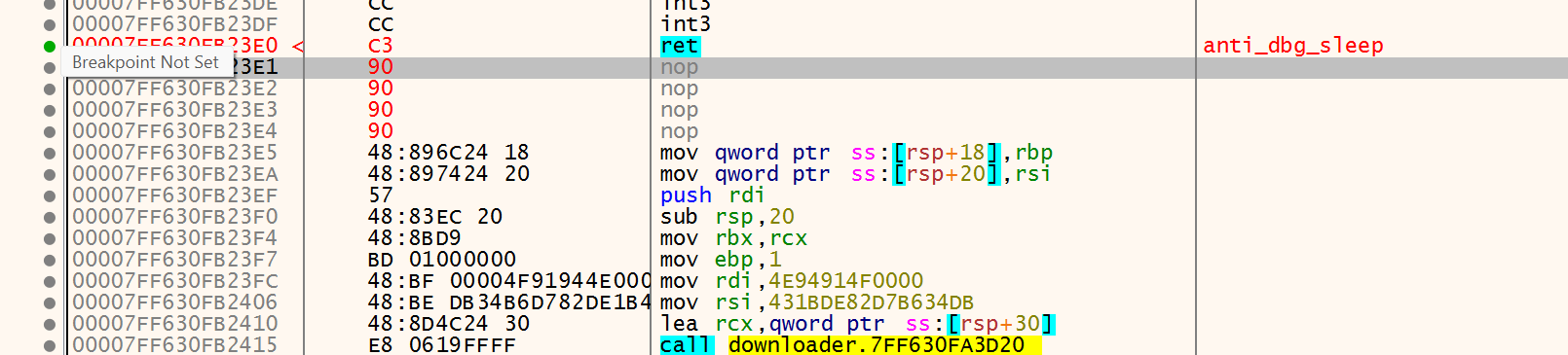Click the highlighted ret instruction

pyautogui.click(x=680, y=46)
